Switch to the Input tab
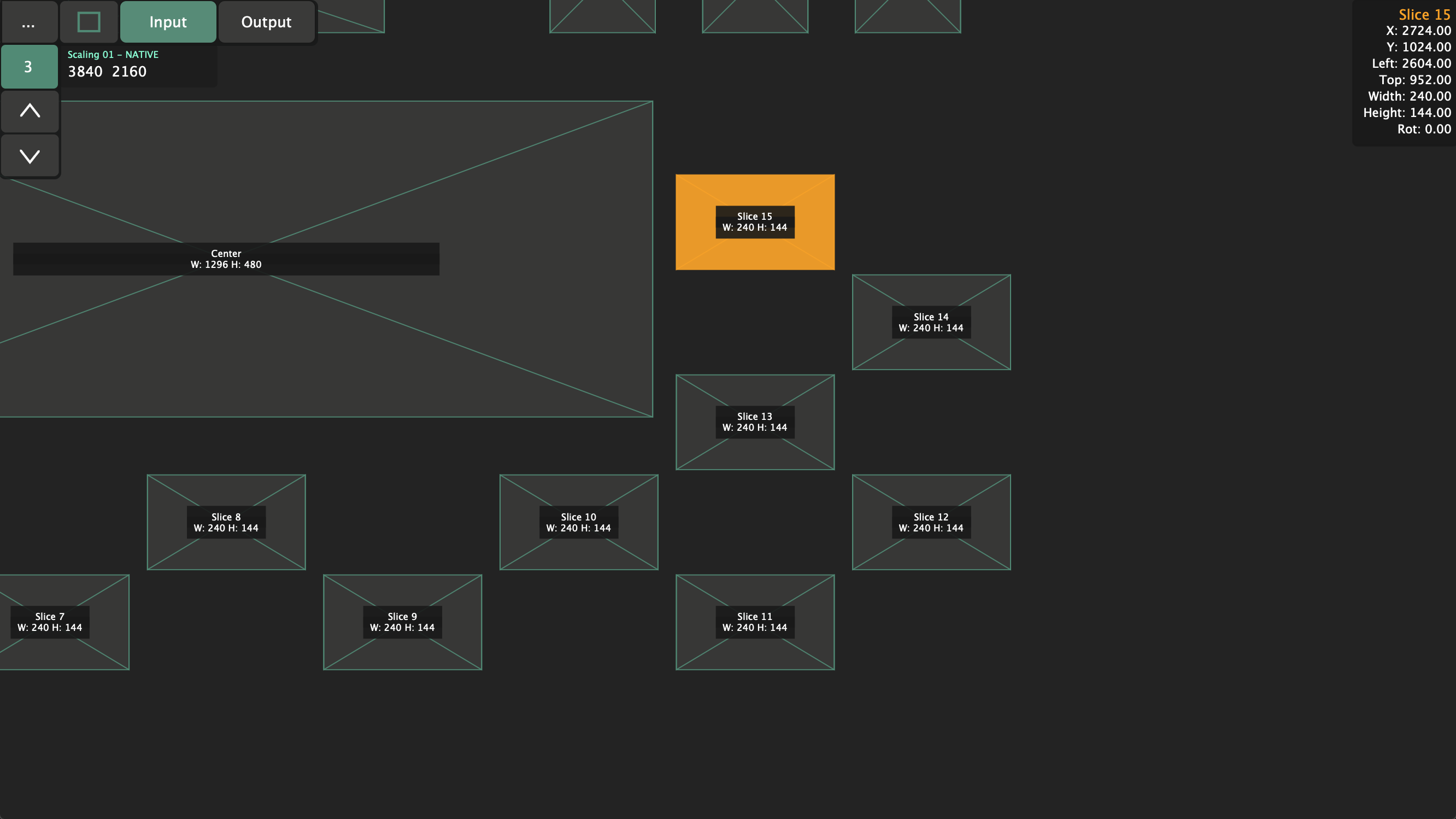The width and height of the screenshot is (1456, 819). [168, 22]
